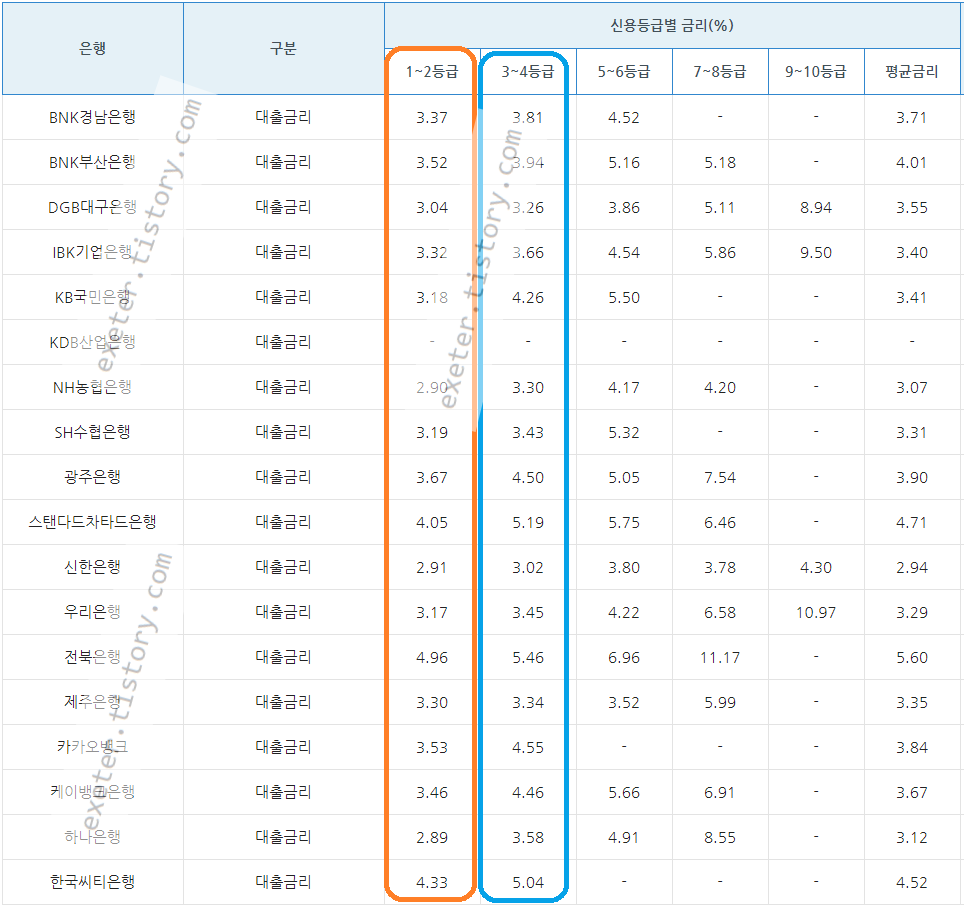Click 제주은행 7~8등급 value 5.99
The height and width of the screenshot is (907, 964).
719,702
